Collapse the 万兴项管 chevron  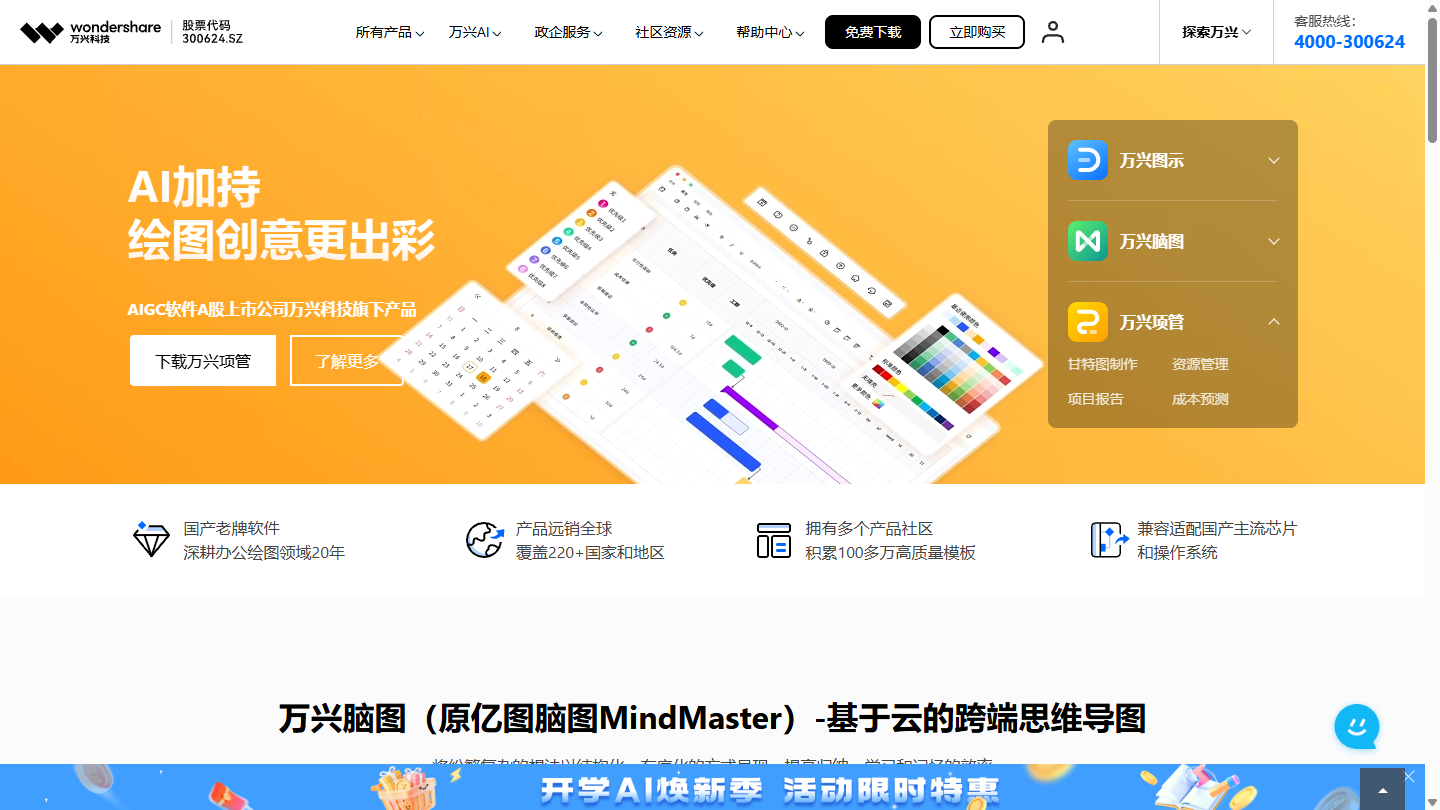(1274, 321)
